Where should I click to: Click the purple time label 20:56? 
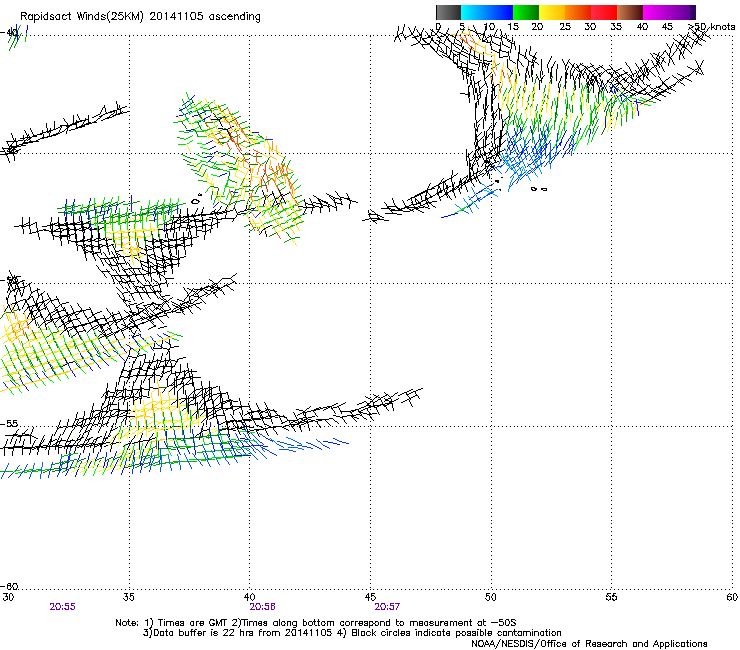pyautogui.click(x=262, y=607)
